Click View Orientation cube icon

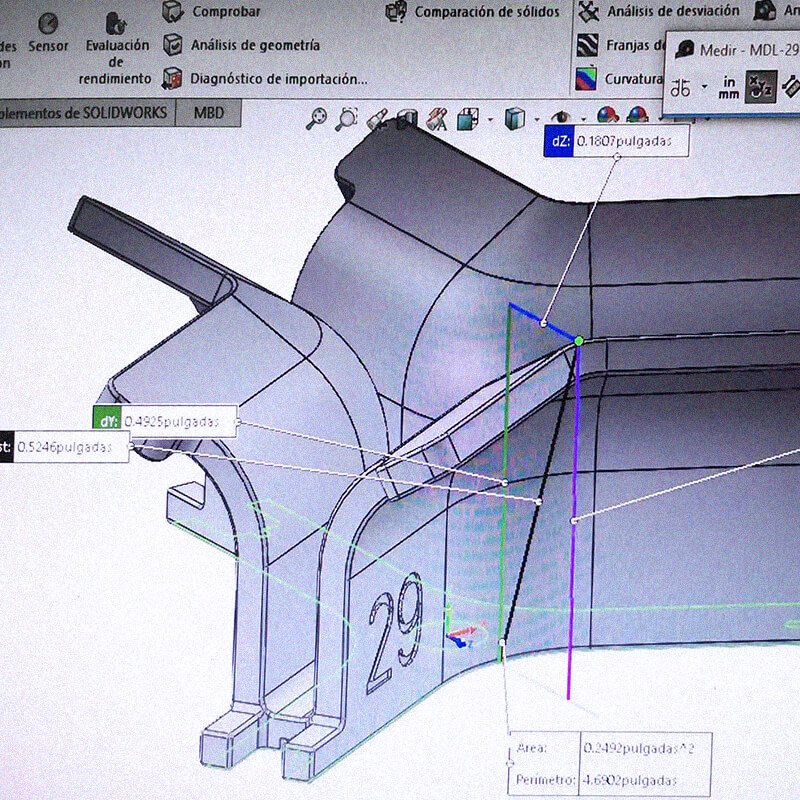tap(467, 119)
